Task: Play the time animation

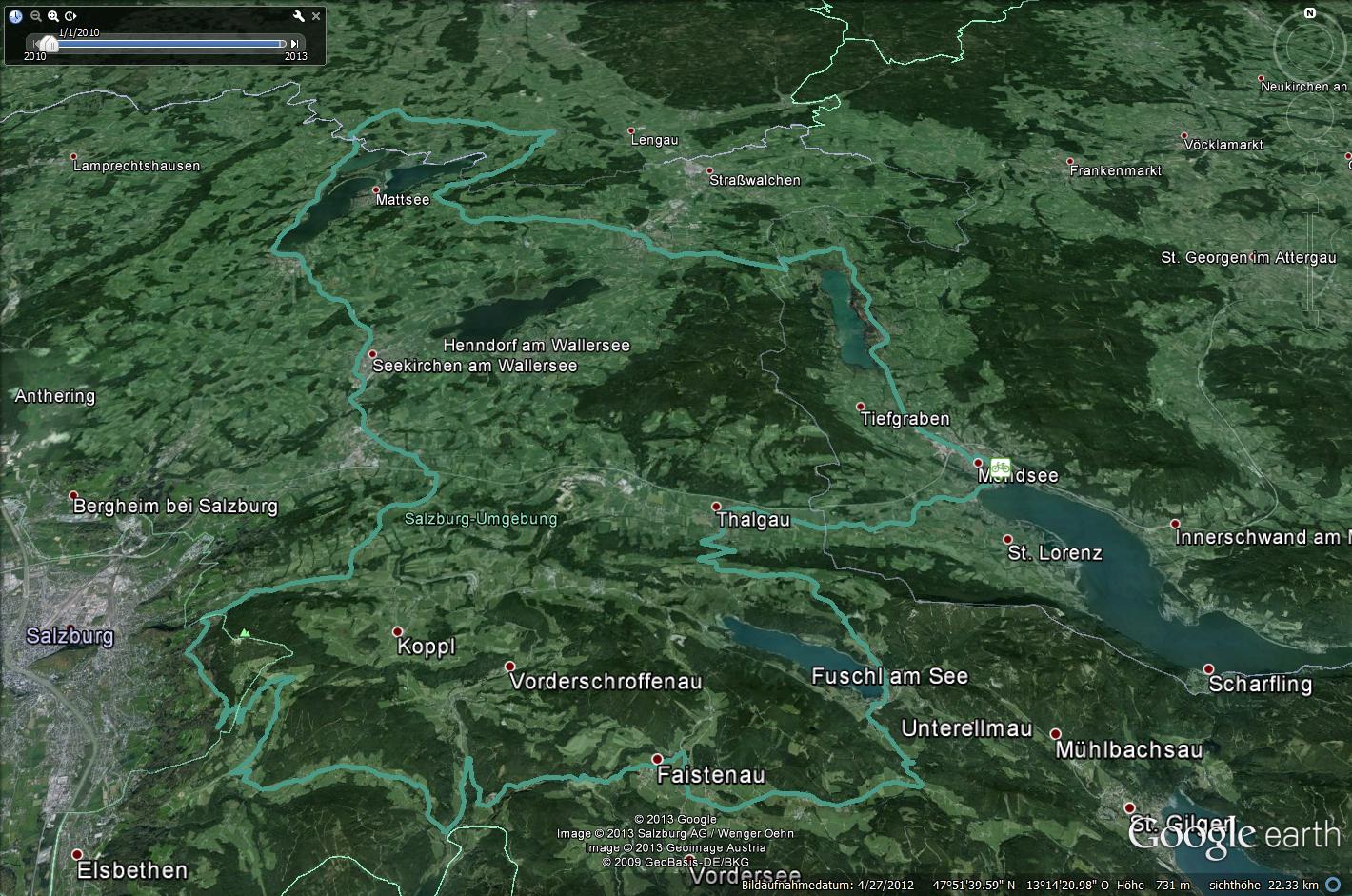Action: click(x=70, y=16)
